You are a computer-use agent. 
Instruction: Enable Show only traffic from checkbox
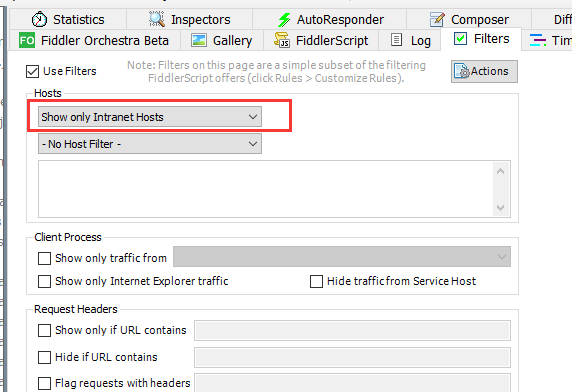(x=45, y=258)
